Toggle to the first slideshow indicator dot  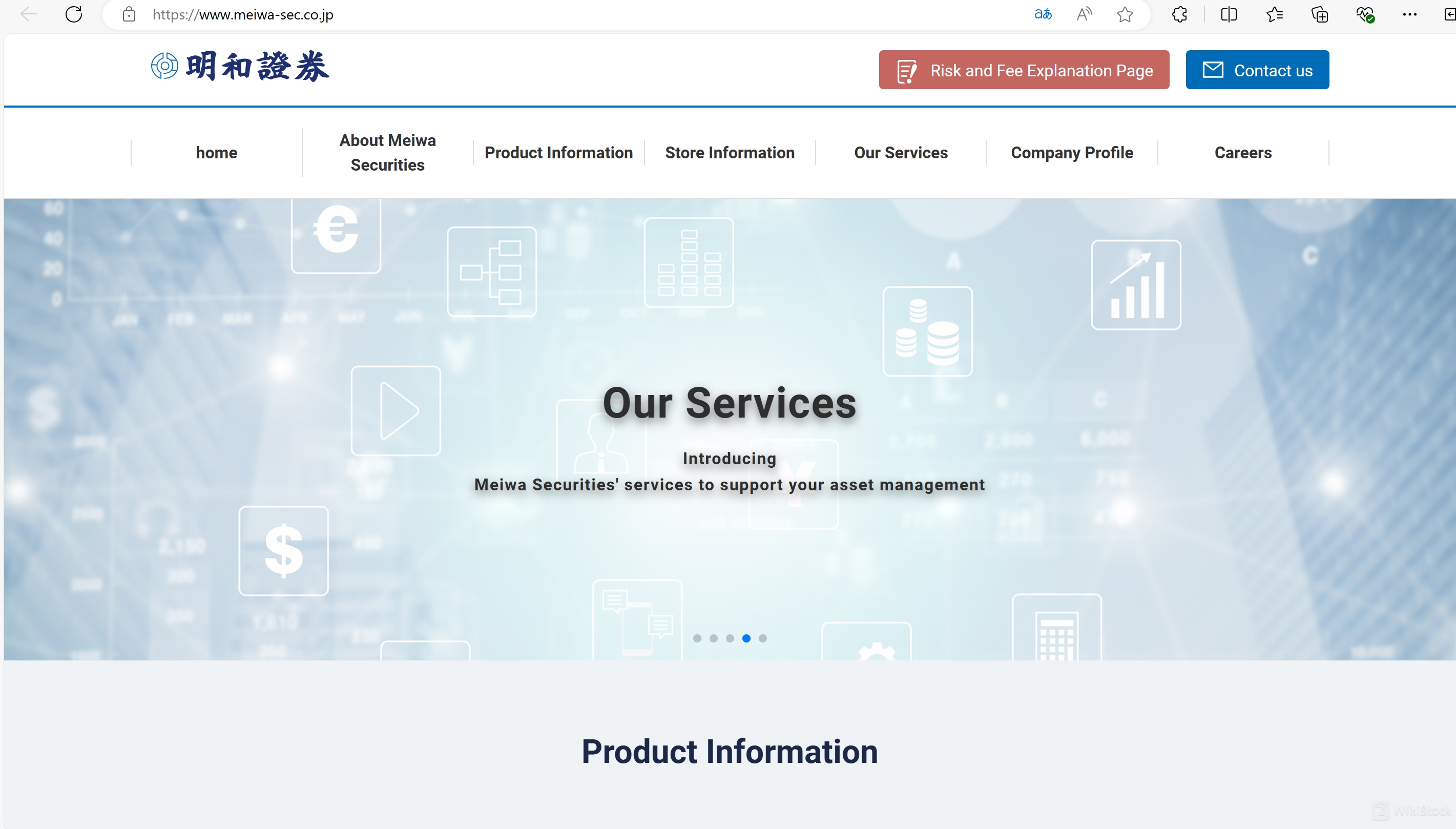[698, 638]
